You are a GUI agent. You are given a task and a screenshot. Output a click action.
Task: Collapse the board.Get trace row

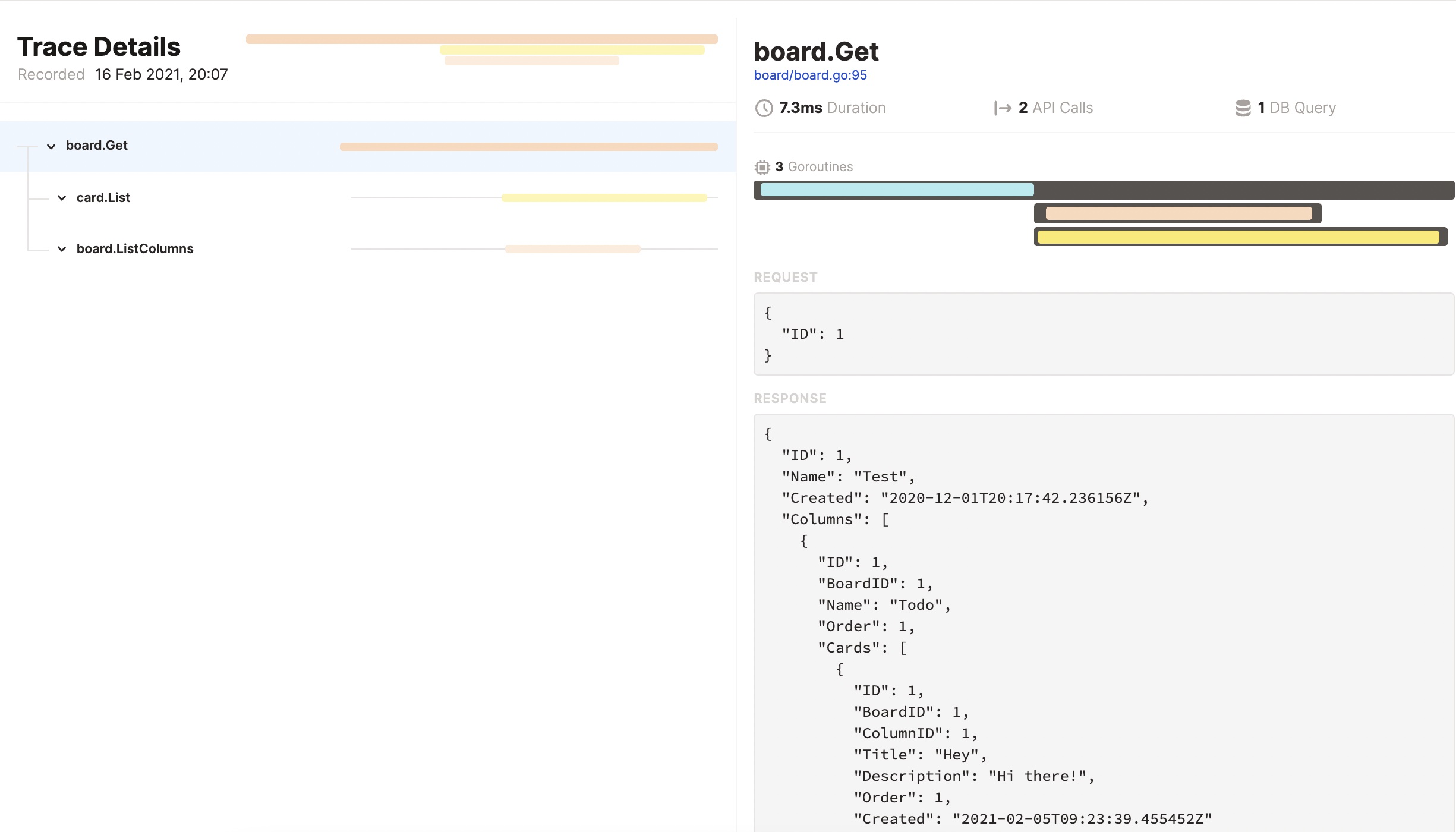tap(51, 145)
